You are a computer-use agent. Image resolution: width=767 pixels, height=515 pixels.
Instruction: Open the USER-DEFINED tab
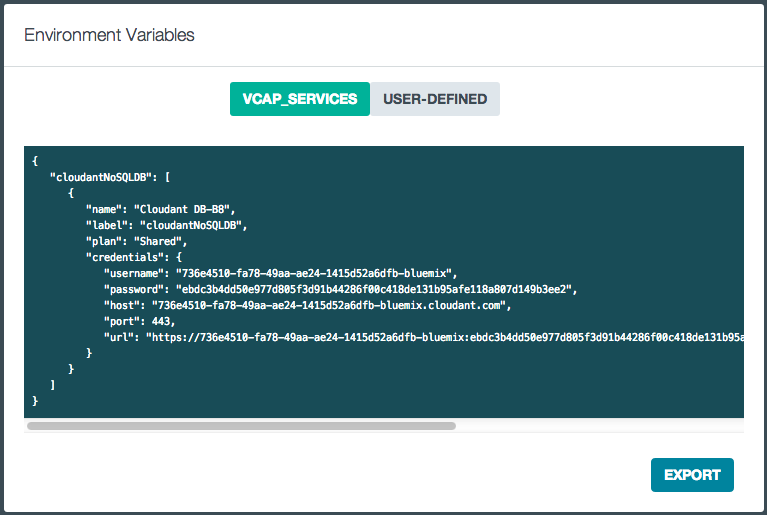(435, 99)
